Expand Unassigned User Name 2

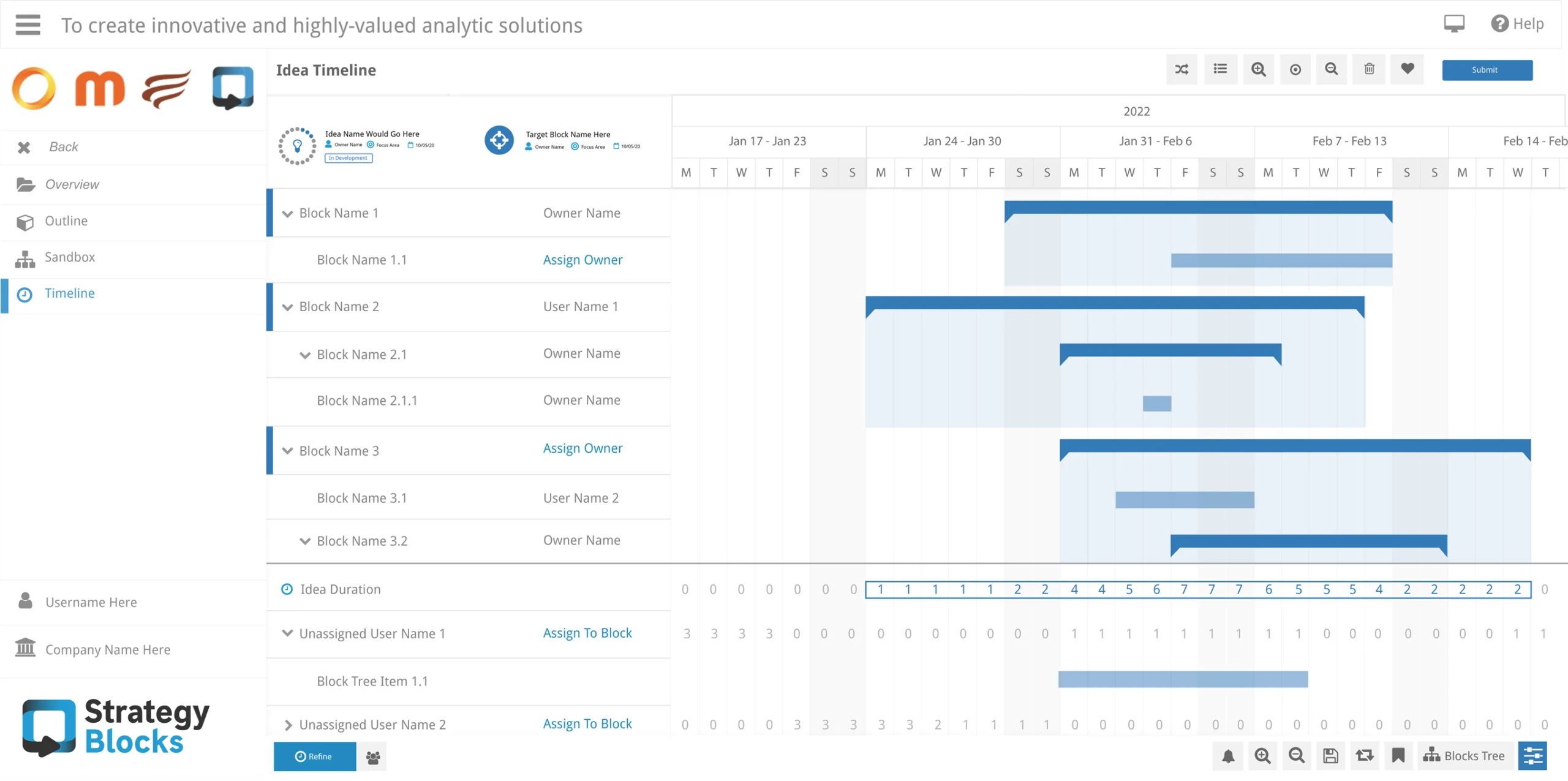tap(287, 725)
